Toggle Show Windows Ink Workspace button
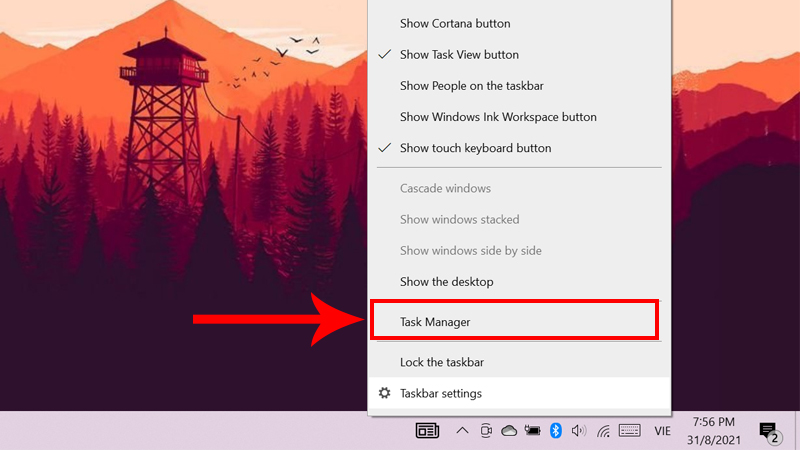 (519, 117)
